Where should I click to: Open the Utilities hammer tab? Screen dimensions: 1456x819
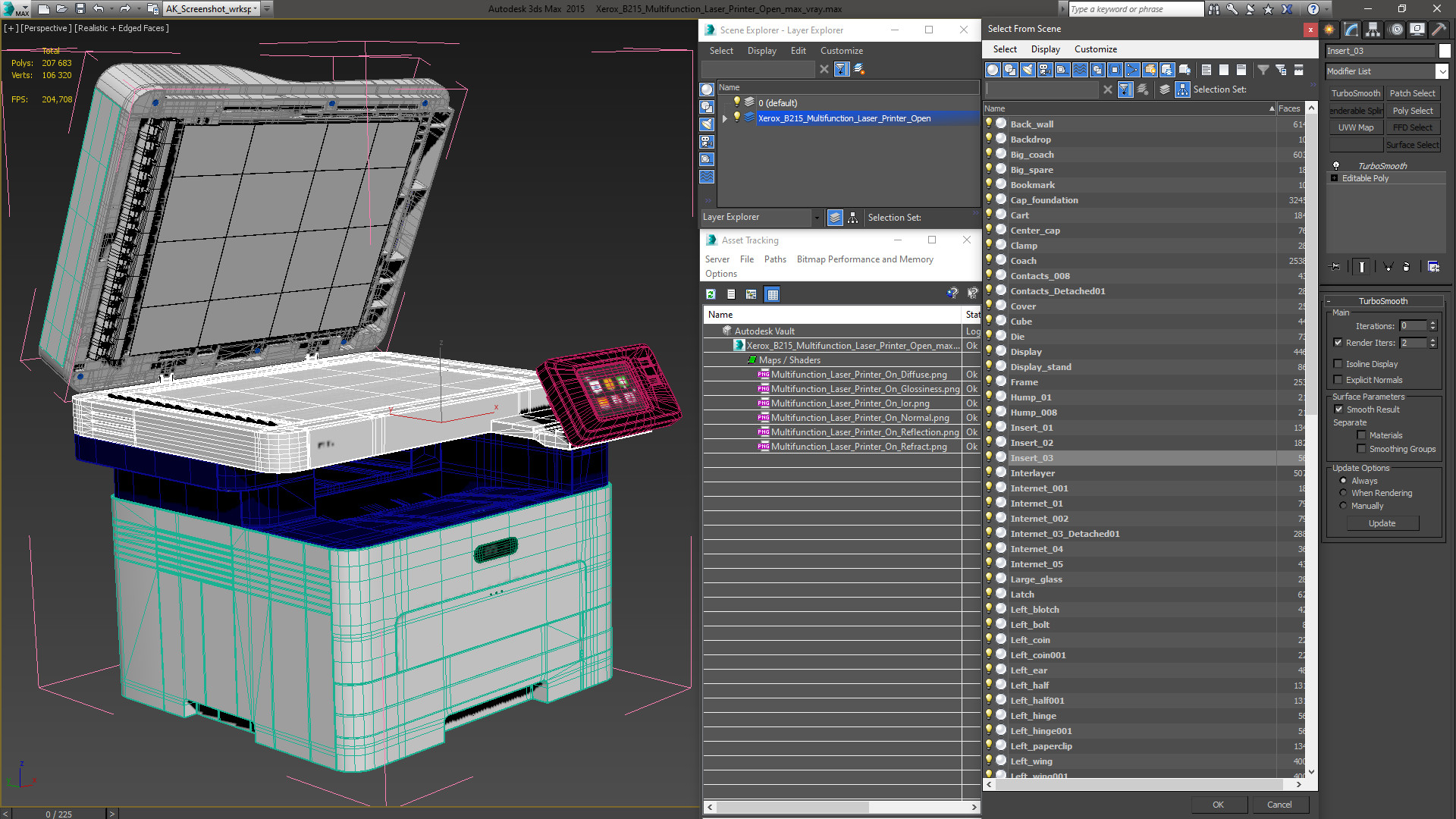[x=1439, y=30]
